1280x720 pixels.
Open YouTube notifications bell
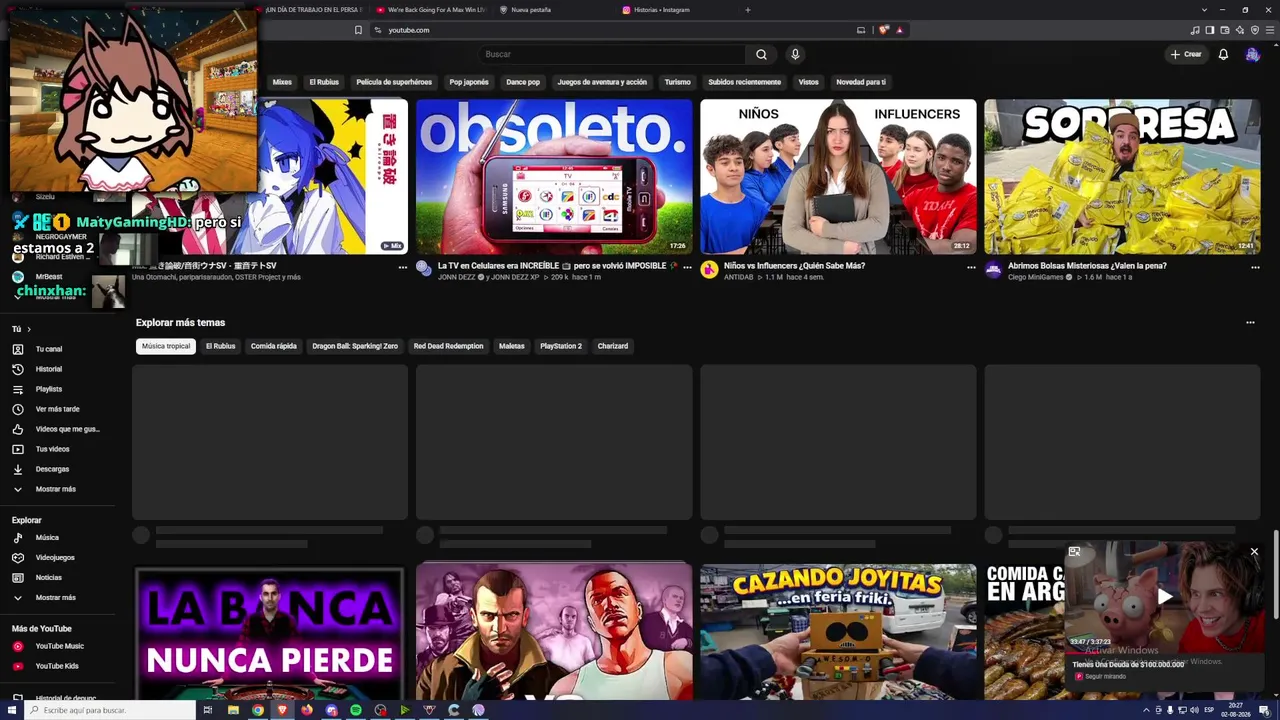pyautogui.click(x=1223, y=54)
